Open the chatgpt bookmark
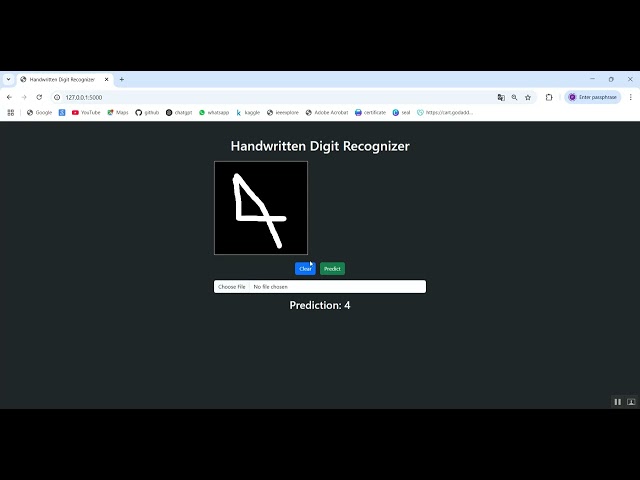Screen dimensions: 640x480 click(179, 113)
